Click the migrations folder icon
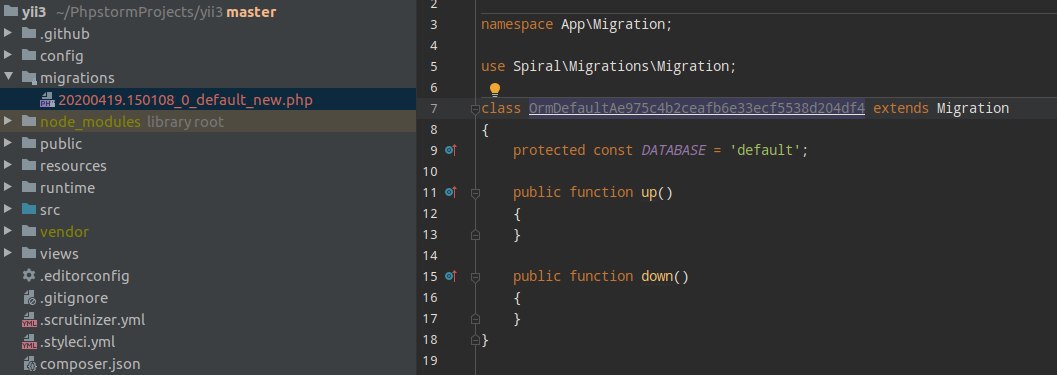Image resolution: width=1057 pixels, height=375 pixels. [29, 78]
